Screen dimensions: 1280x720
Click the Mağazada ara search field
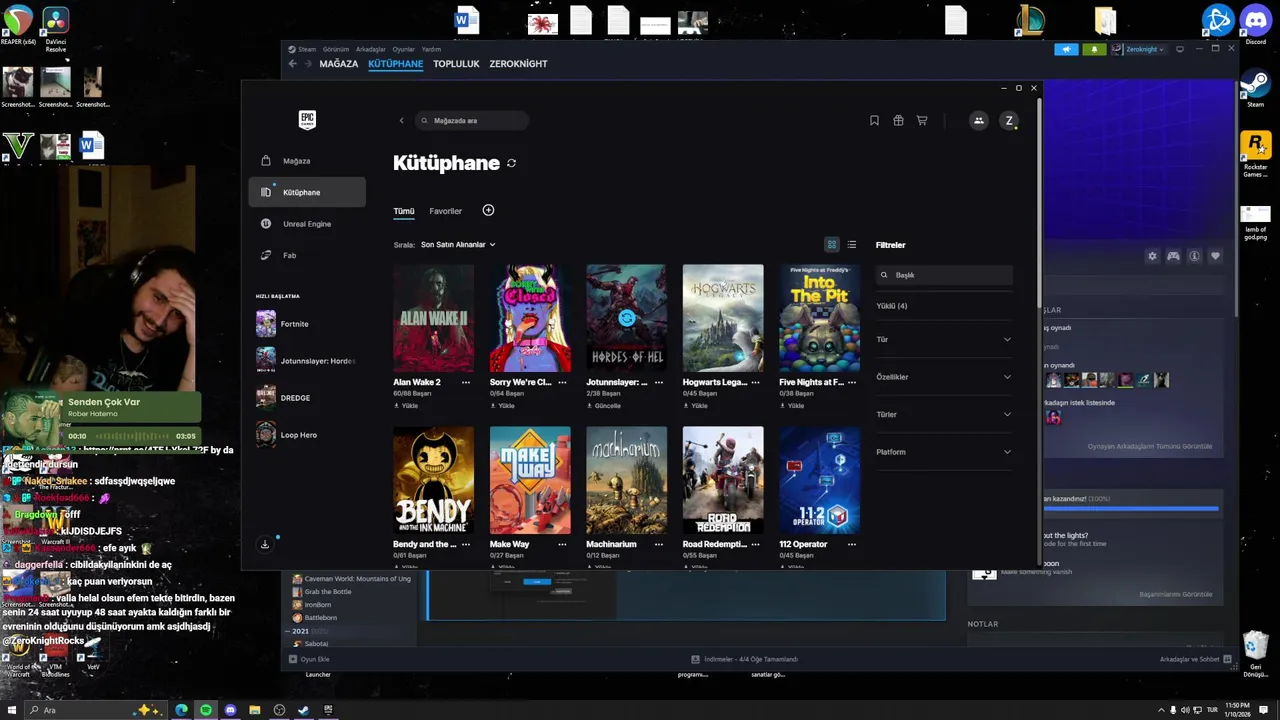[x=472, y=121]
